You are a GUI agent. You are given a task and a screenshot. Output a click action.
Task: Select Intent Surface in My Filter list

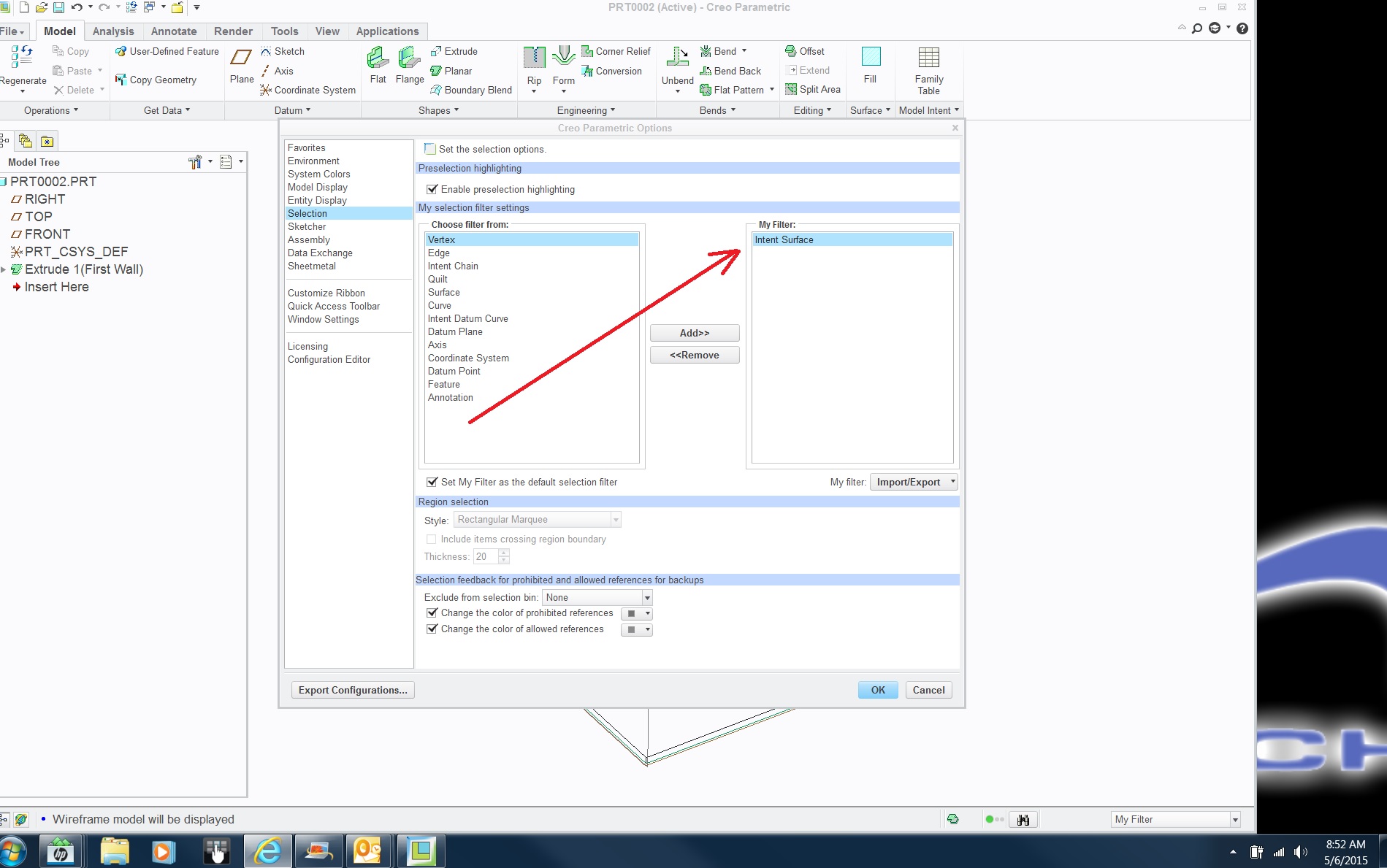point(852,239)
